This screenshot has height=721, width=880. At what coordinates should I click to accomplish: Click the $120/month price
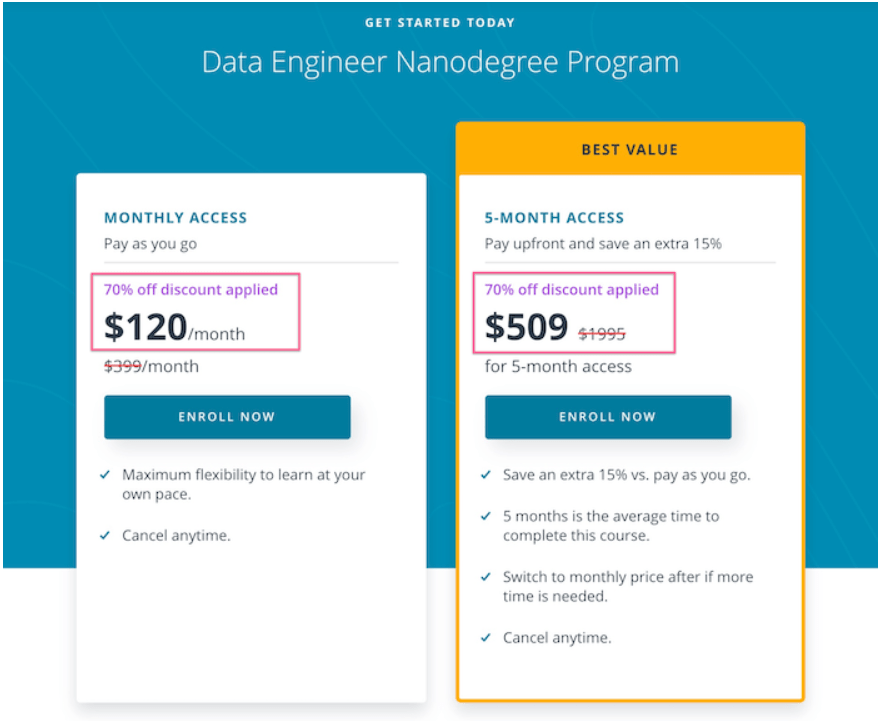(175, 327)
